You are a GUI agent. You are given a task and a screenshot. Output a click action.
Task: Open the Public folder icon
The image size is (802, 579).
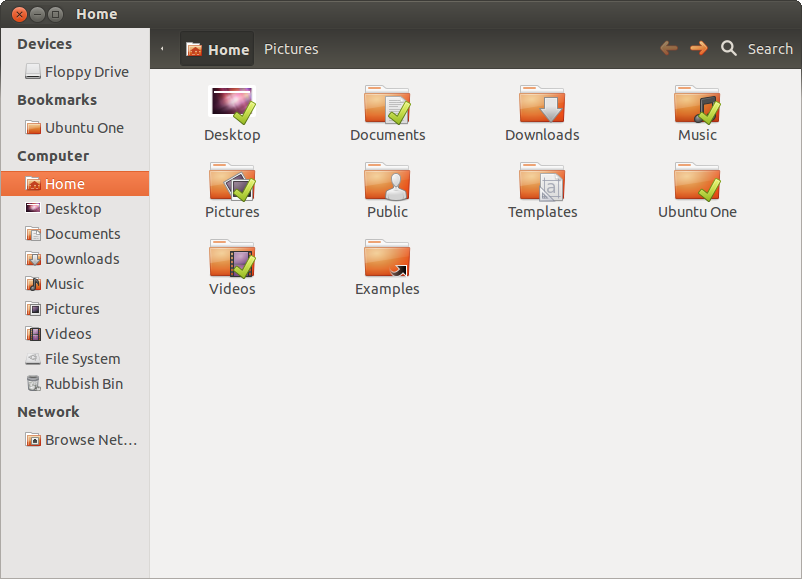pos(387,182)
